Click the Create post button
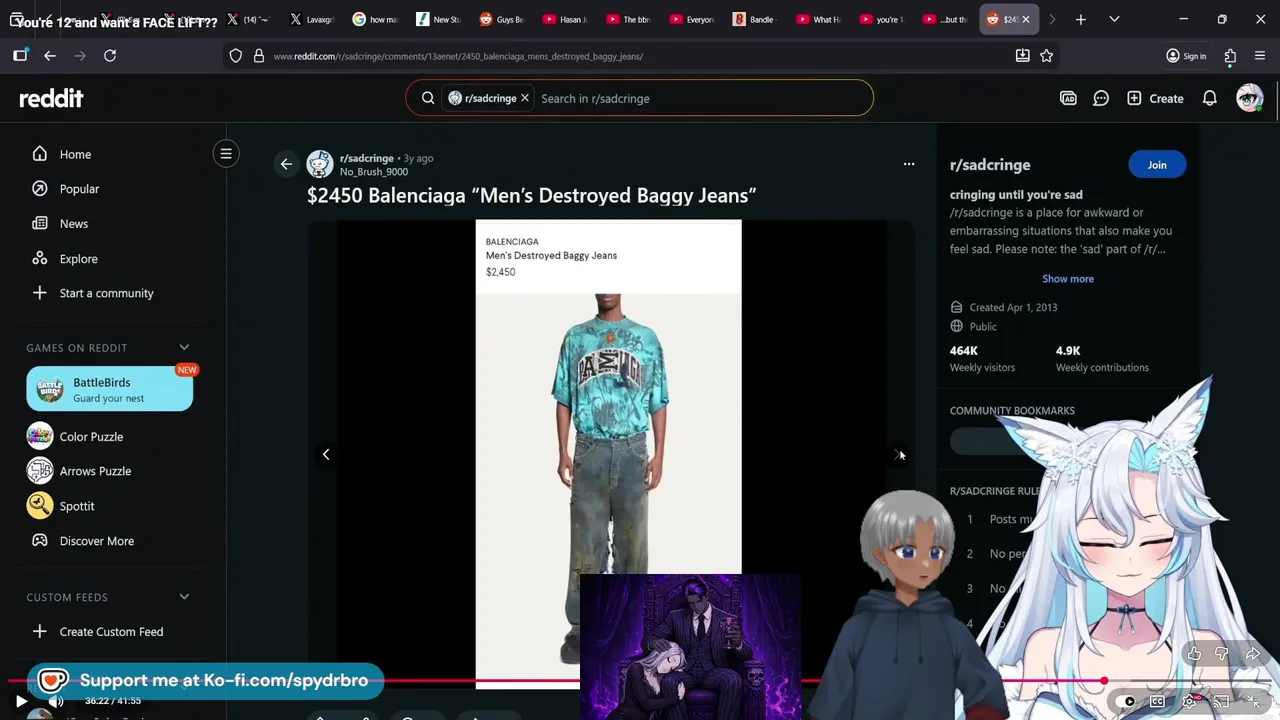Viewport: 1280px width, 720px height. click(1155, 99)
